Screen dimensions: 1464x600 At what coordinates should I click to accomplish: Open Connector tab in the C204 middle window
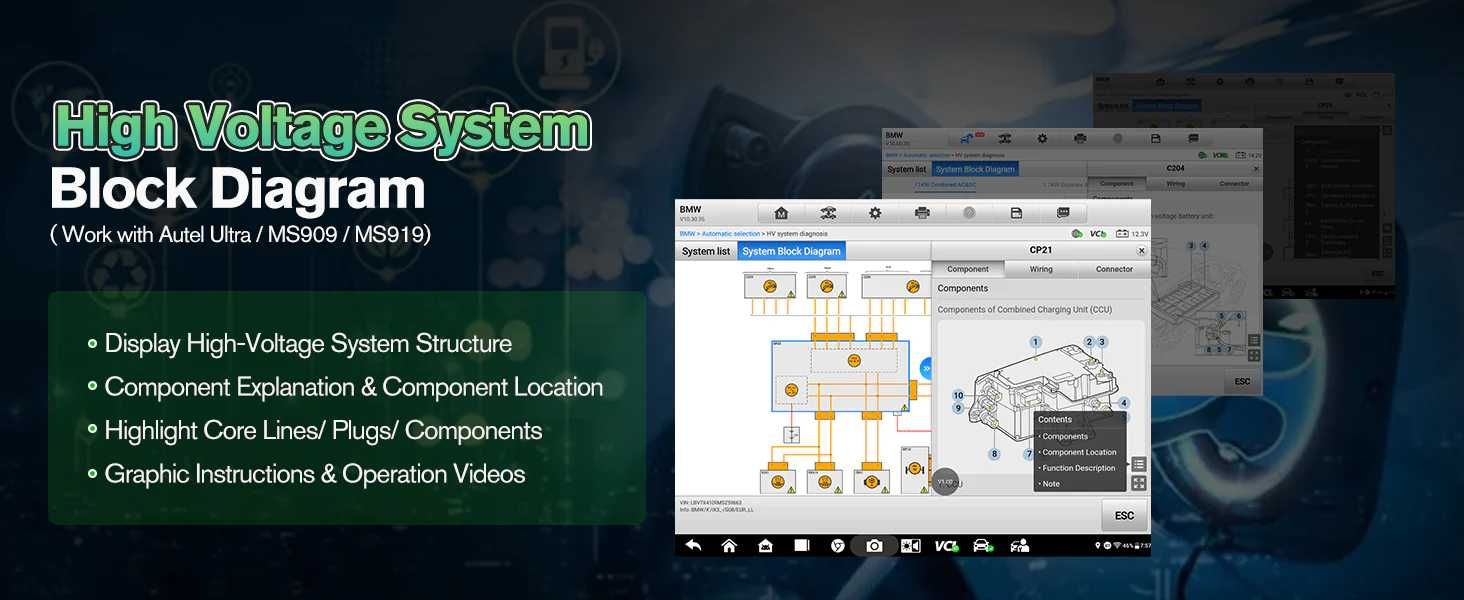(1234, 184)
